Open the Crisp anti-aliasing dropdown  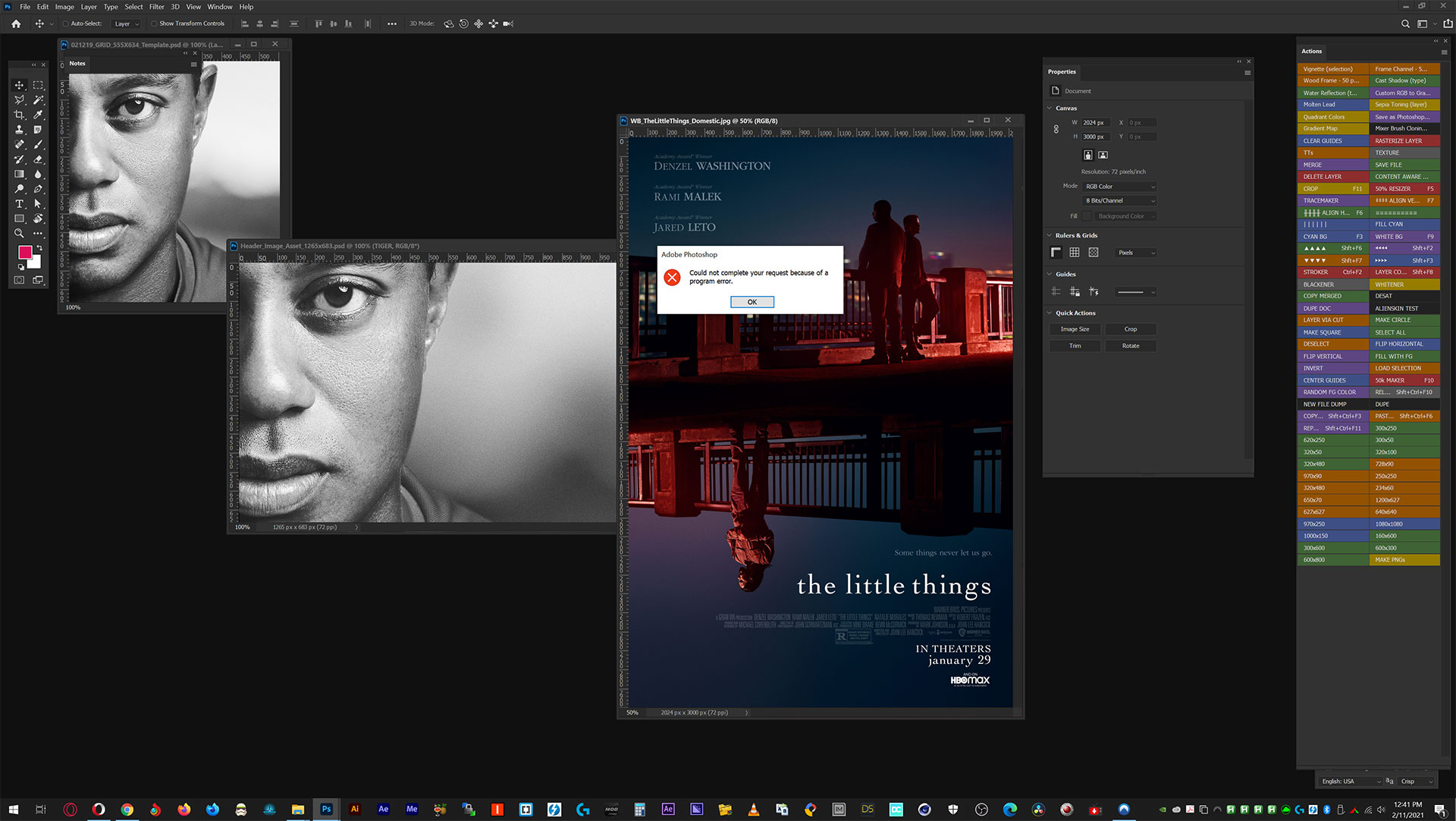[x=1417, y=782]
